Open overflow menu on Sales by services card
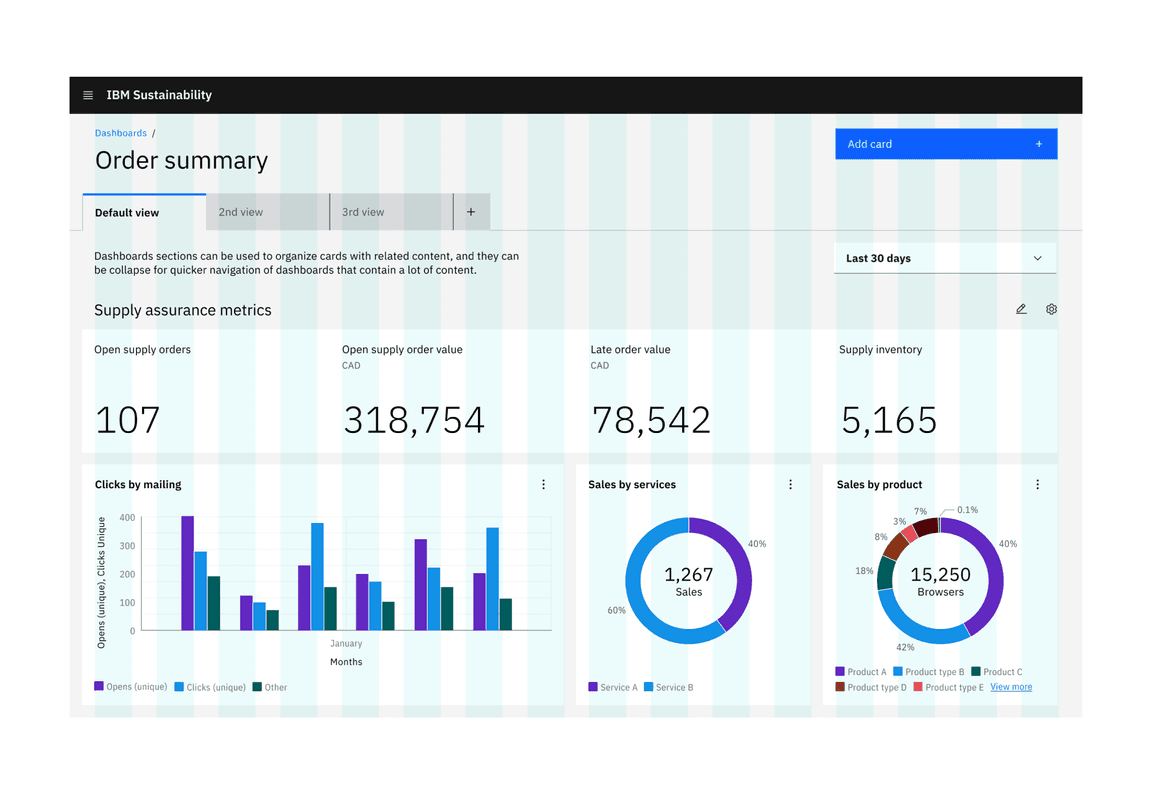The image size is (1152, 794). 791,485
